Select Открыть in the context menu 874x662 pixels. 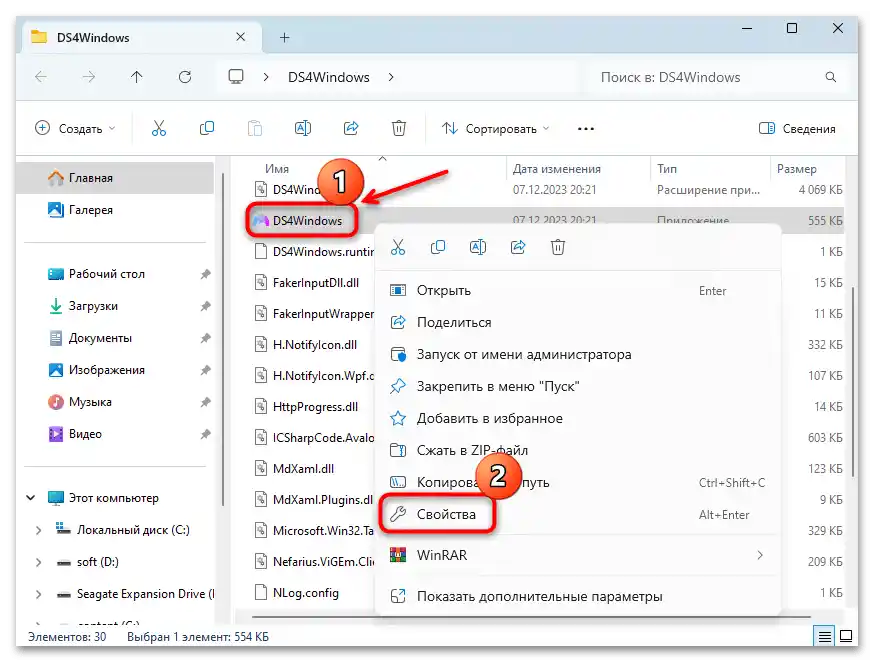578,290
